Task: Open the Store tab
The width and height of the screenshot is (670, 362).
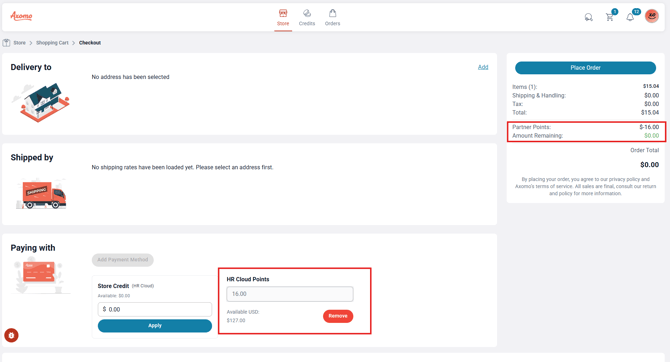Action: pos(283,18)
